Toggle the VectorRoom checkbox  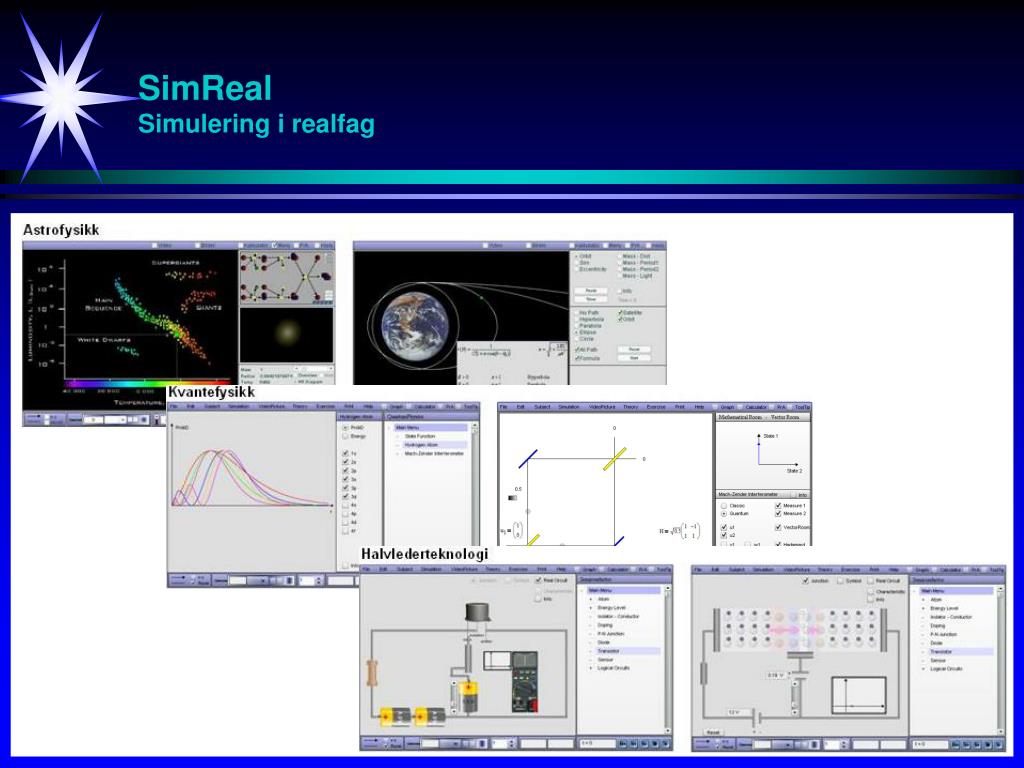point(778,527)
